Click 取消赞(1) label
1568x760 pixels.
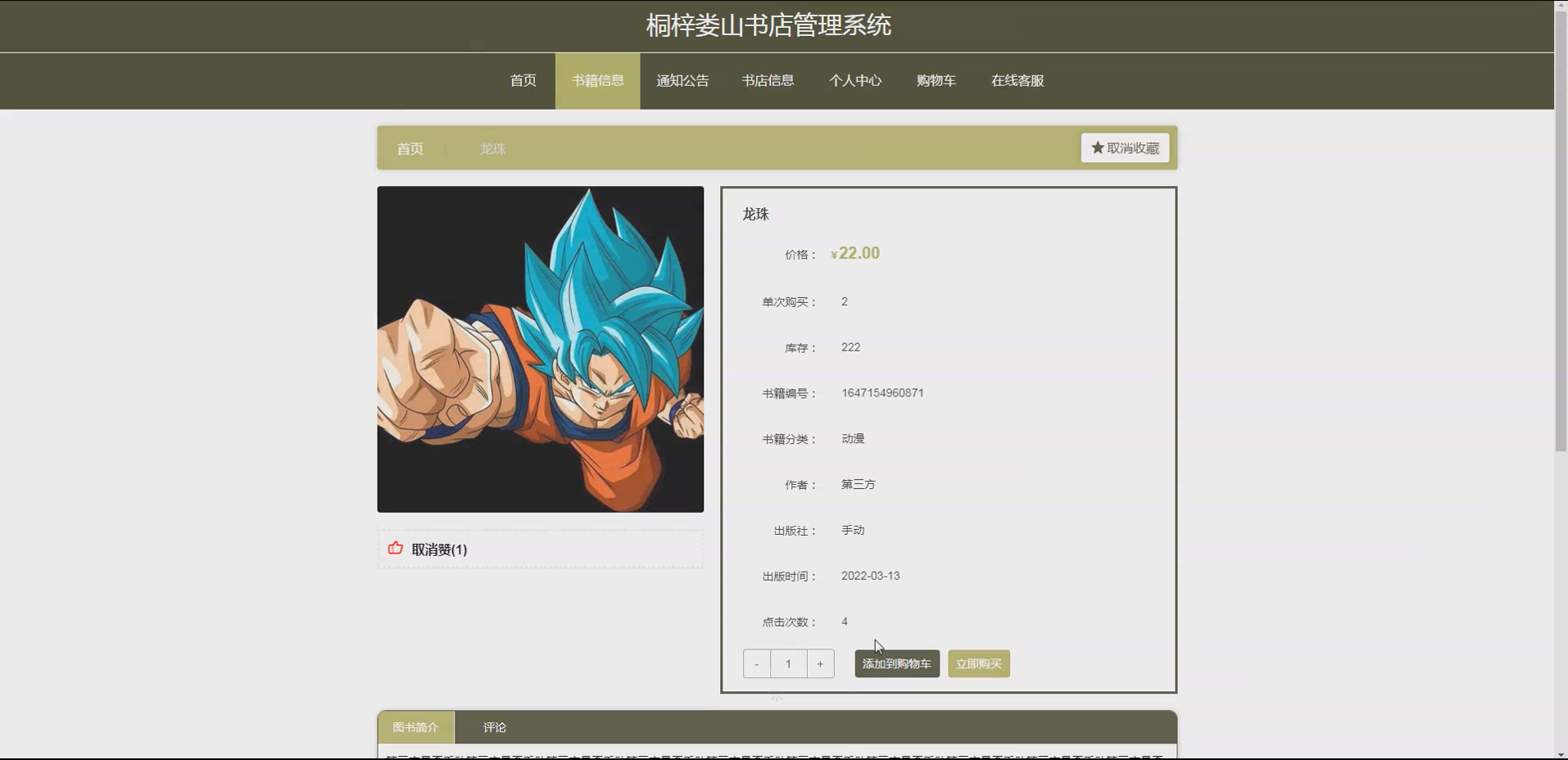click(439, 550)
